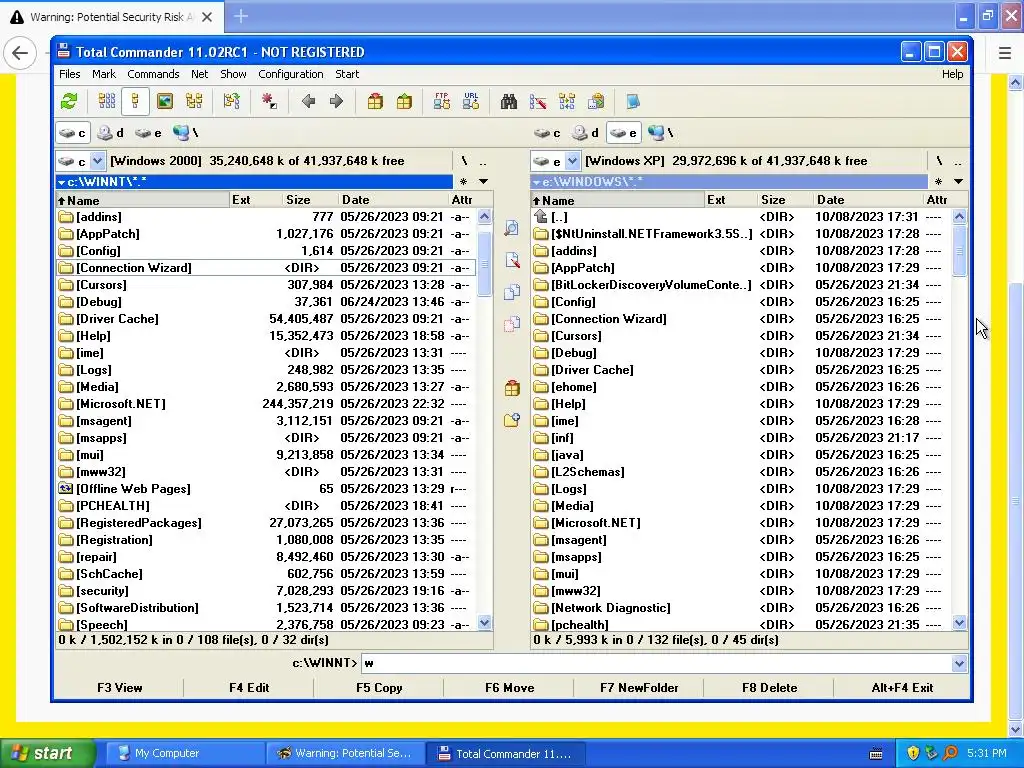
Task: Click the copy names to clipboard icon
Action: coord(596,101)
